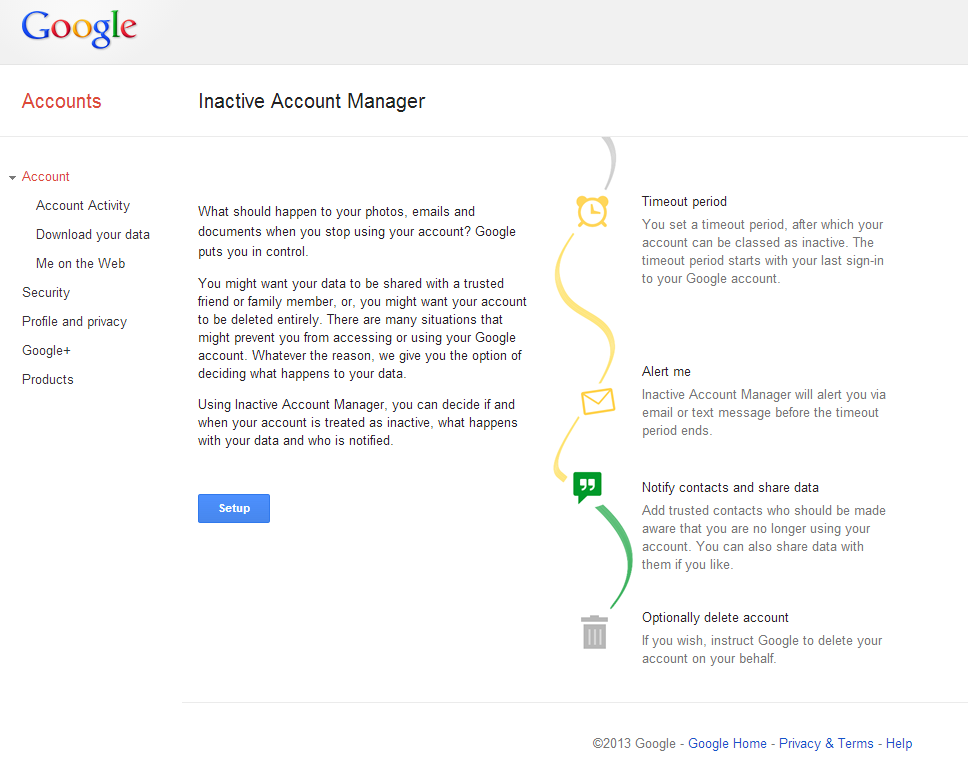Open the Google+ sidebar item

coord(46,351)
